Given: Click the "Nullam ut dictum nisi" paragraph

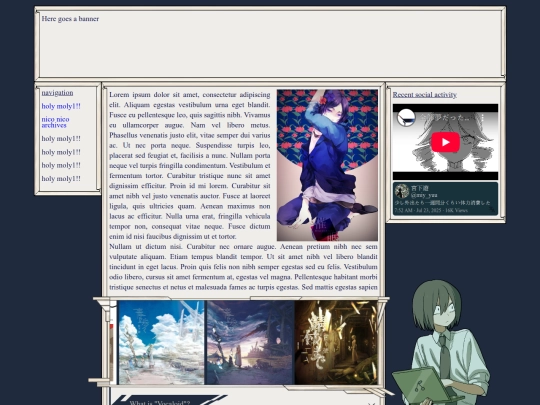Looking at the screenshot, I should click(x=243, y=267).
